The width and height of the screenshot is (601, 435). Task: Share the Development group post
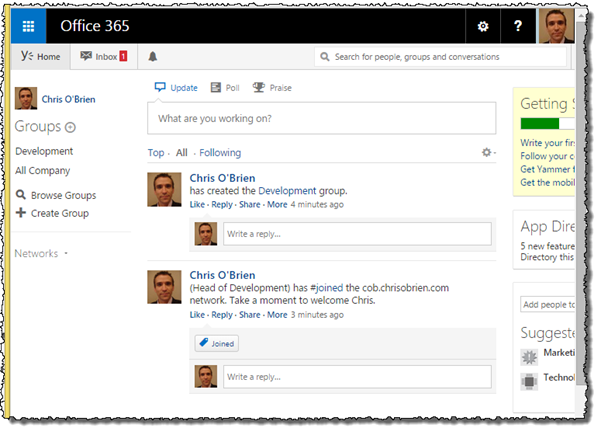[x=250, y=205]
